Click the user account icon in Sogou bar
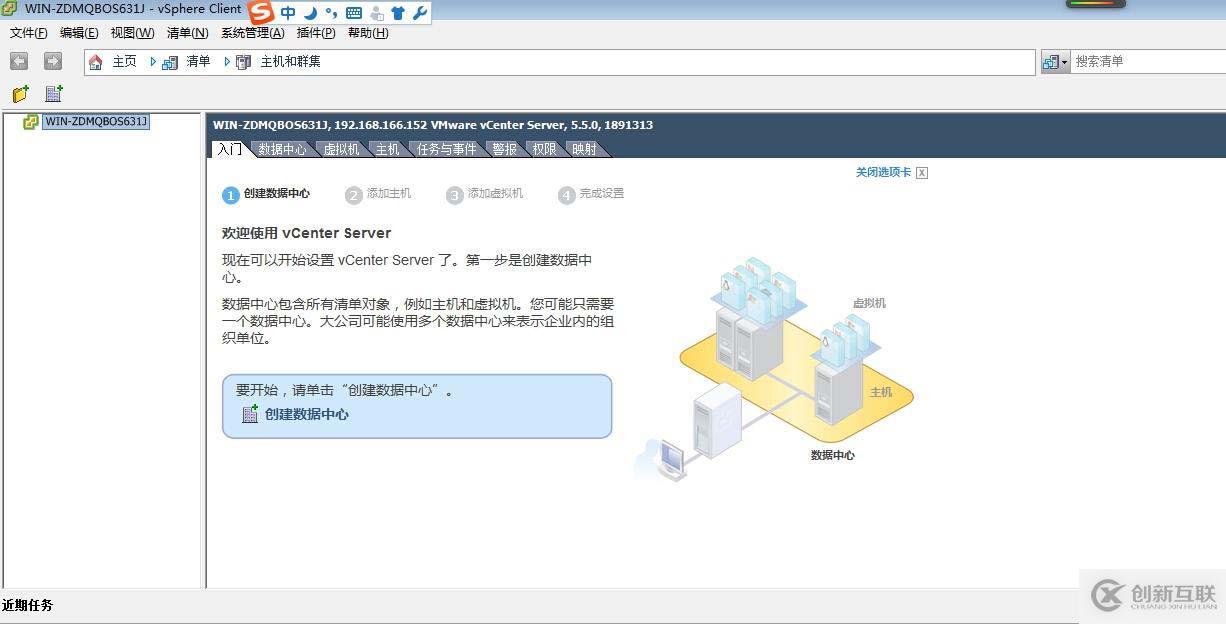 [377, 13]
